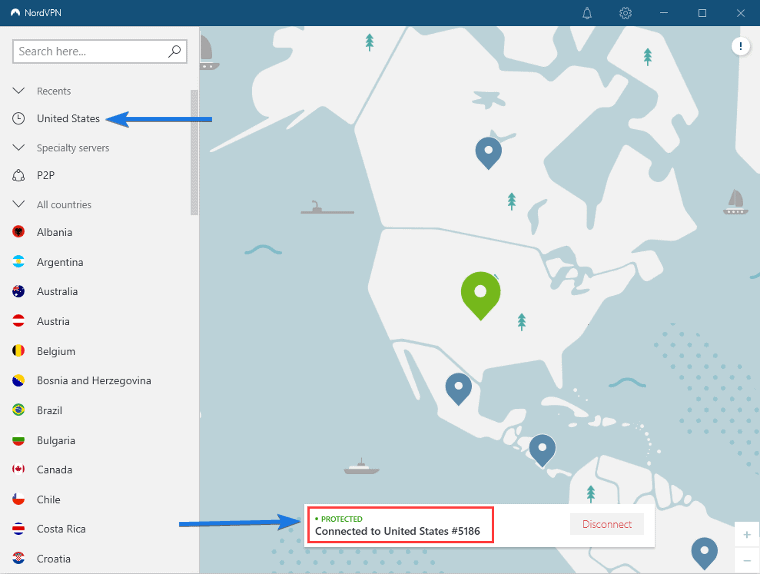Connect to Bosnia and Herzegovina
The height and width of the screenshot is (574, 760).
click(94, 381)
